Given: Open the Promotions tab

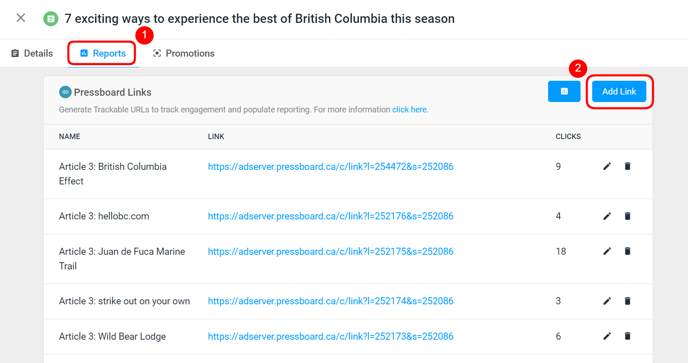Looking at the screenshot, I should (183, 54).
